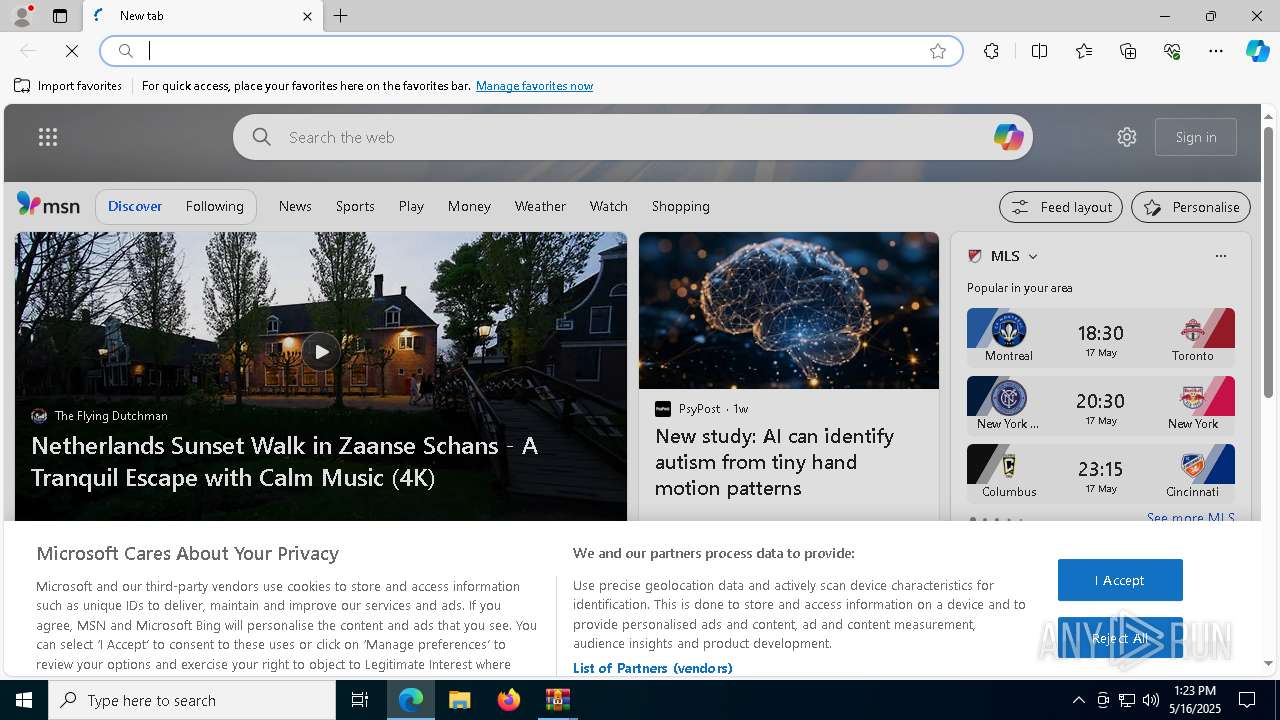Show hidden system tray icons
Image resolution: width=1280 pixels, height=720 pixels.
(1078, 700)
